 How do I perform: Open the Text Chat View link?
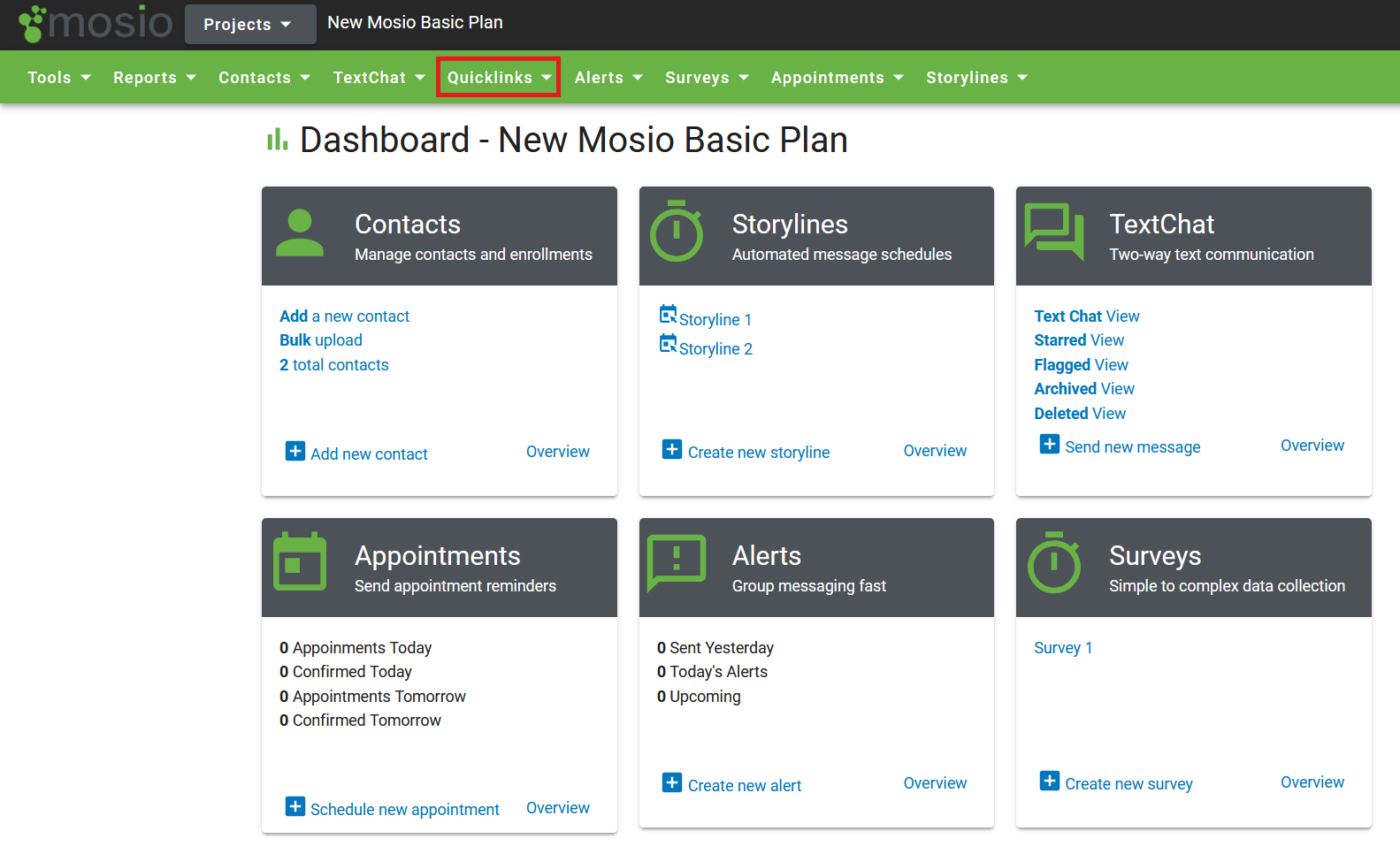1087,316
